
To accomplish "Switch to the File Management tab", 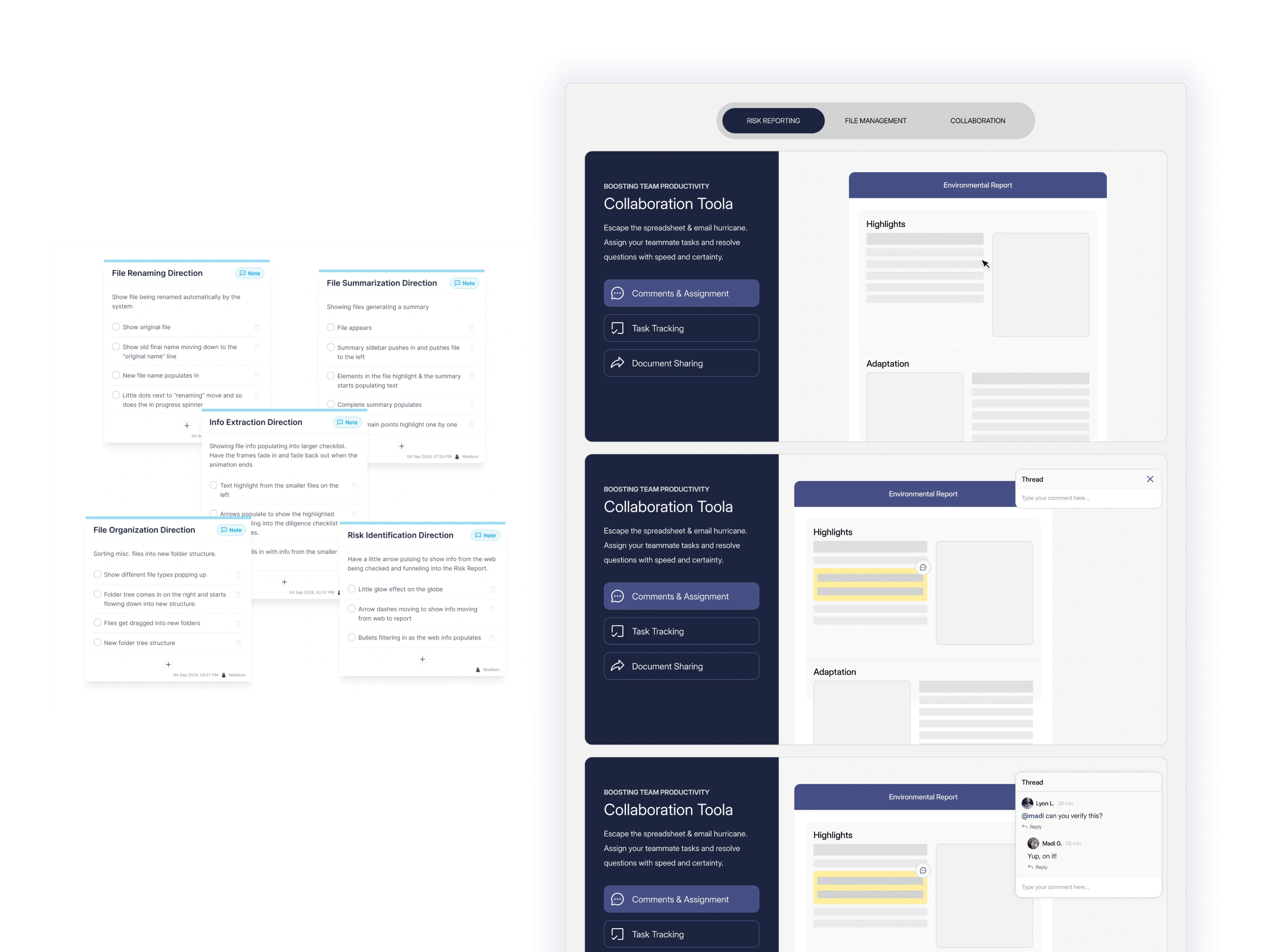I will (875, 120).
